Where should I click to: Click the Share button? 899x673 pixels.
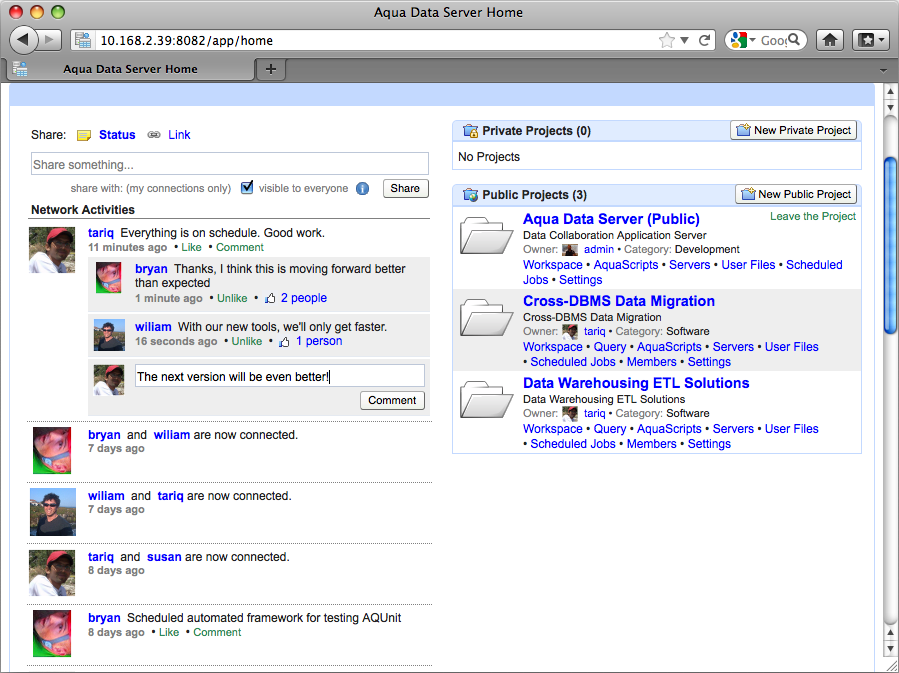[405, 189]
